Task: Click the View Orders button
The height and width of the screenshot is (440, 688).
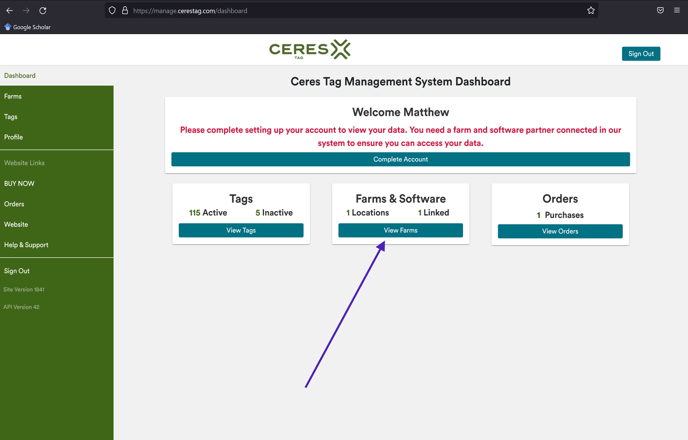Action: [560, 231]
